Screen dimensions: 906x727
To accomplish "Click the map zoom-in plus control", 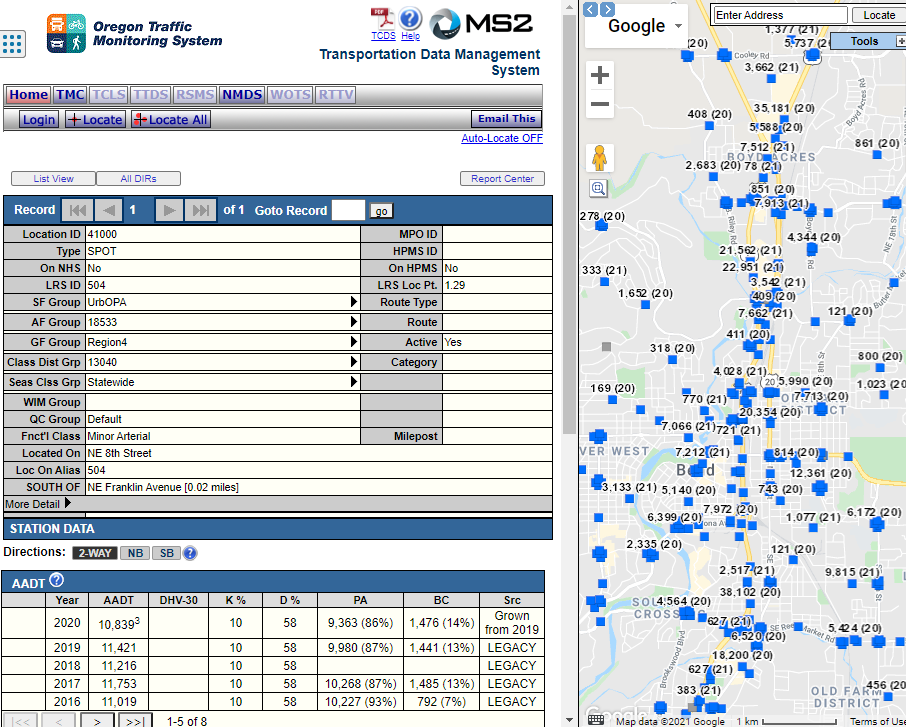I will pos(599,74).
